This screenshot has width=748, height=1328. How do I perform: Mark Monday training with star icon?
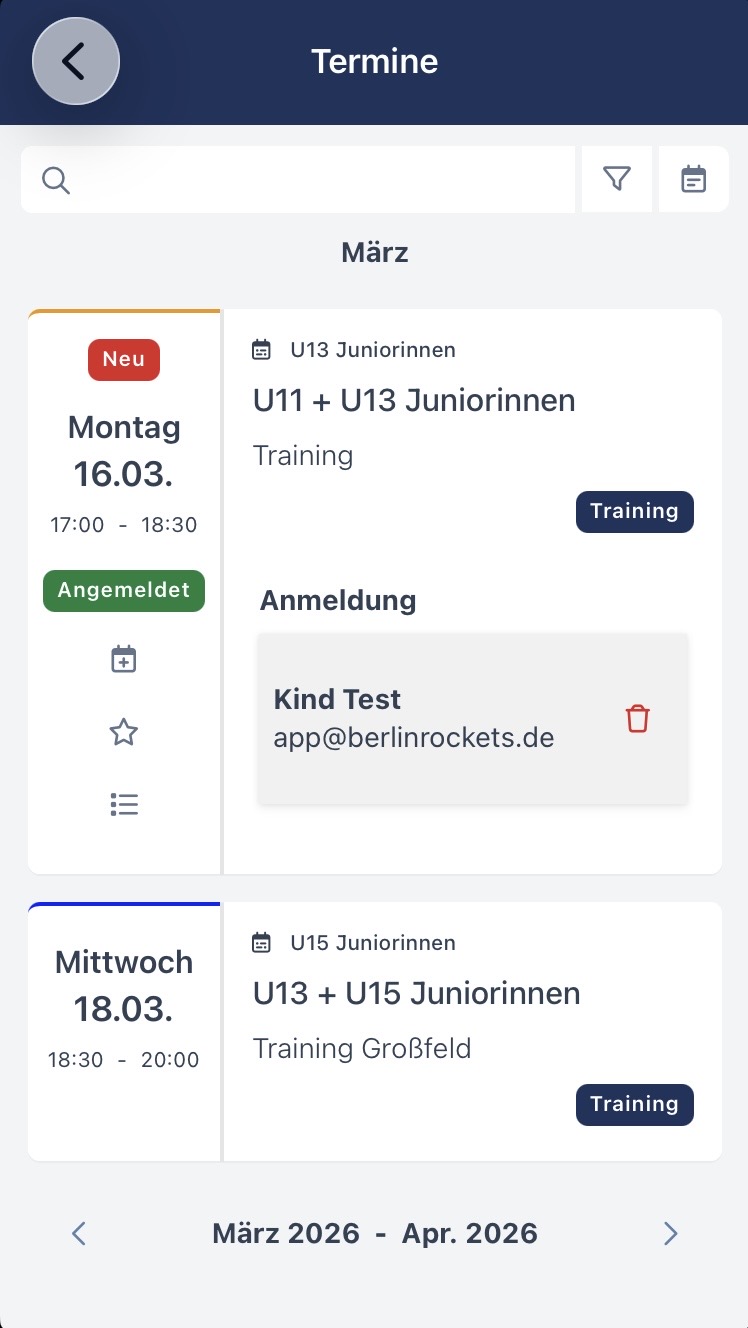(123, 733)
